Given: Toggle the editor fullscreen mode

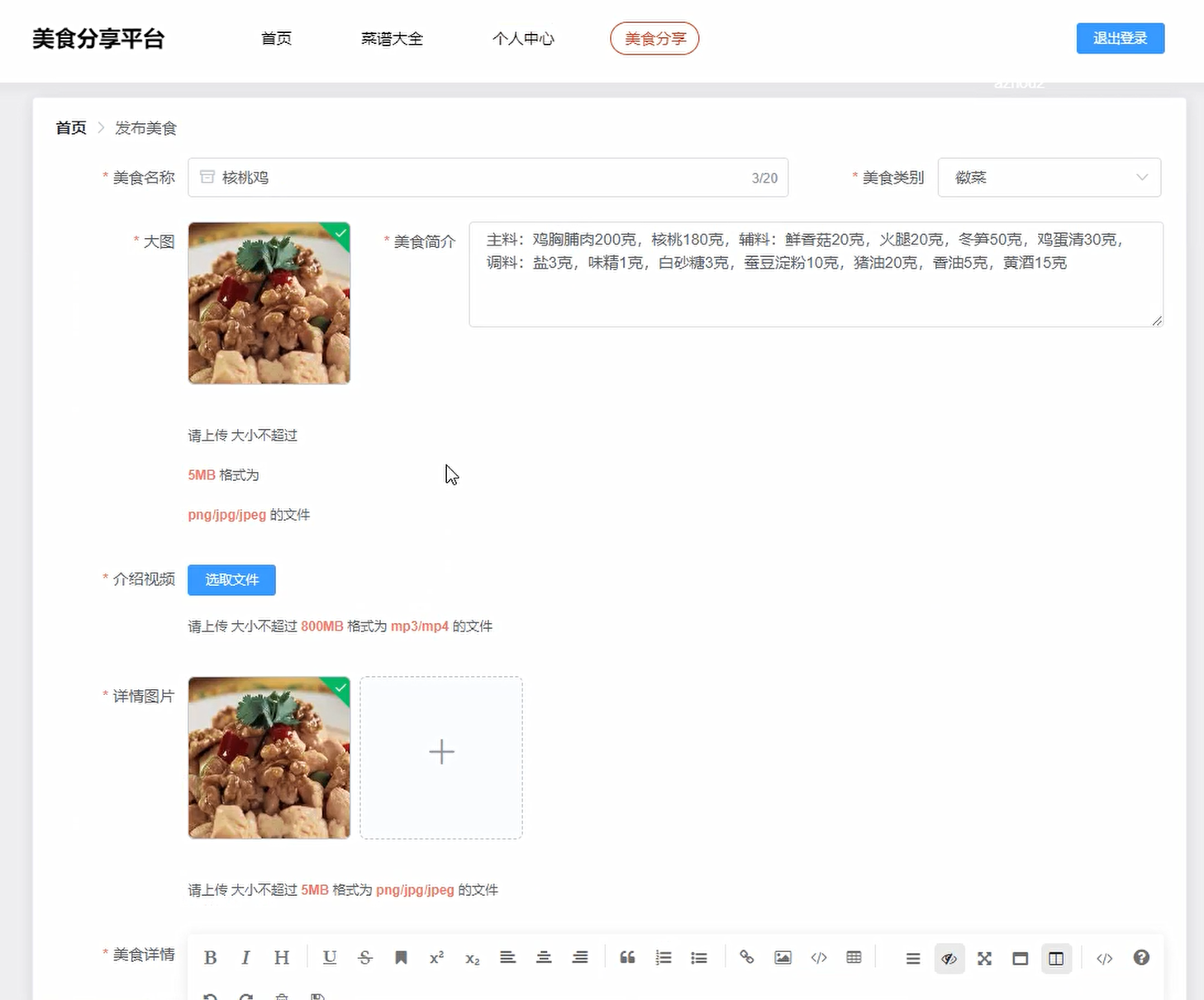Looking at the screenshot, I should pos(984,959).
